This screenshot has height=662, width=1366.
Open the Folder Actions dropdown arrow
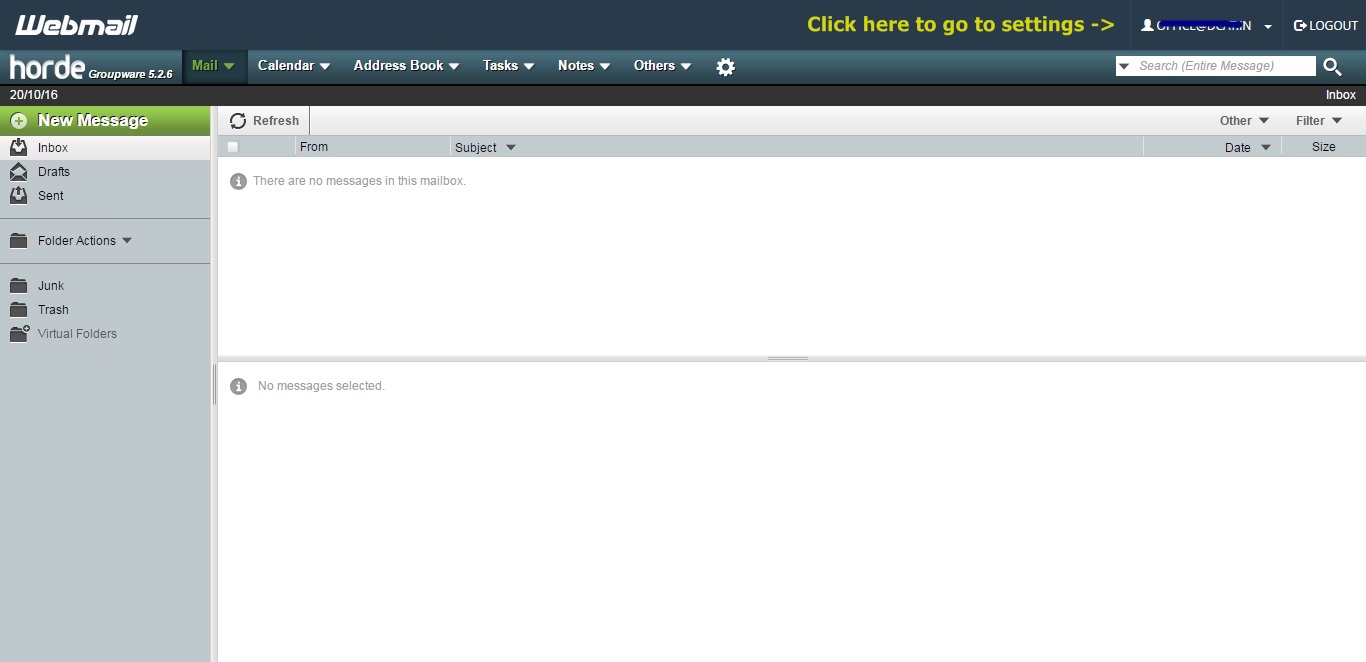tap(127, 241)
